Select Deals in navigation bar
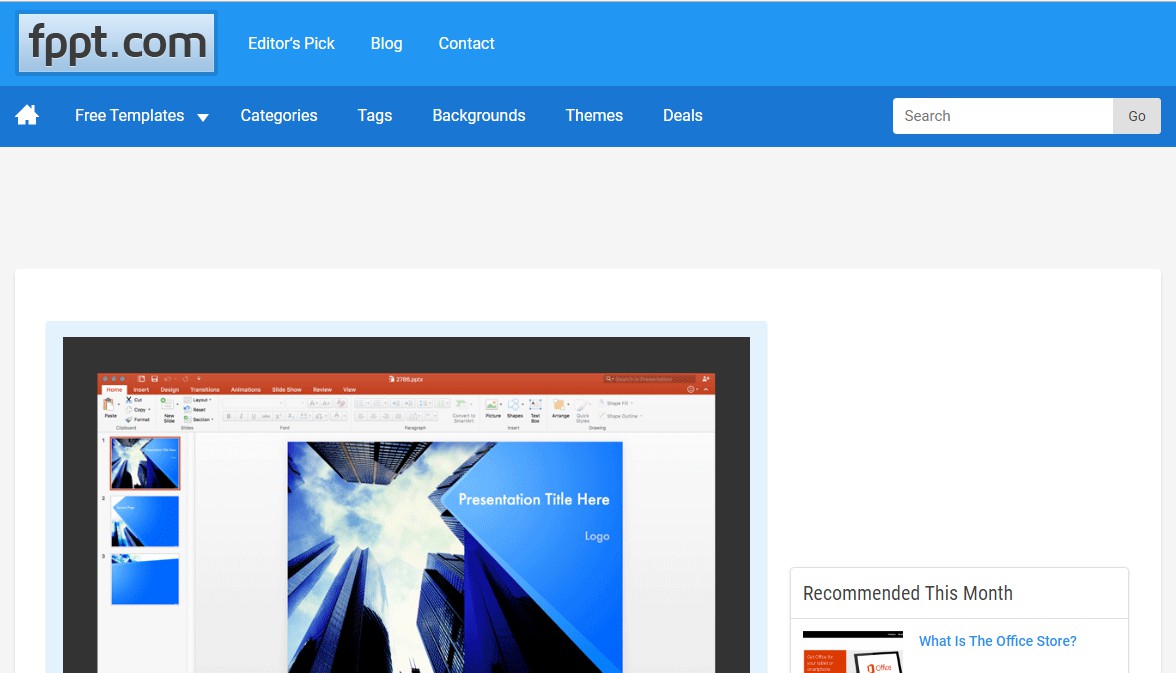The height and width of the screenshot is (673, 1176). (x=682, y=116)
